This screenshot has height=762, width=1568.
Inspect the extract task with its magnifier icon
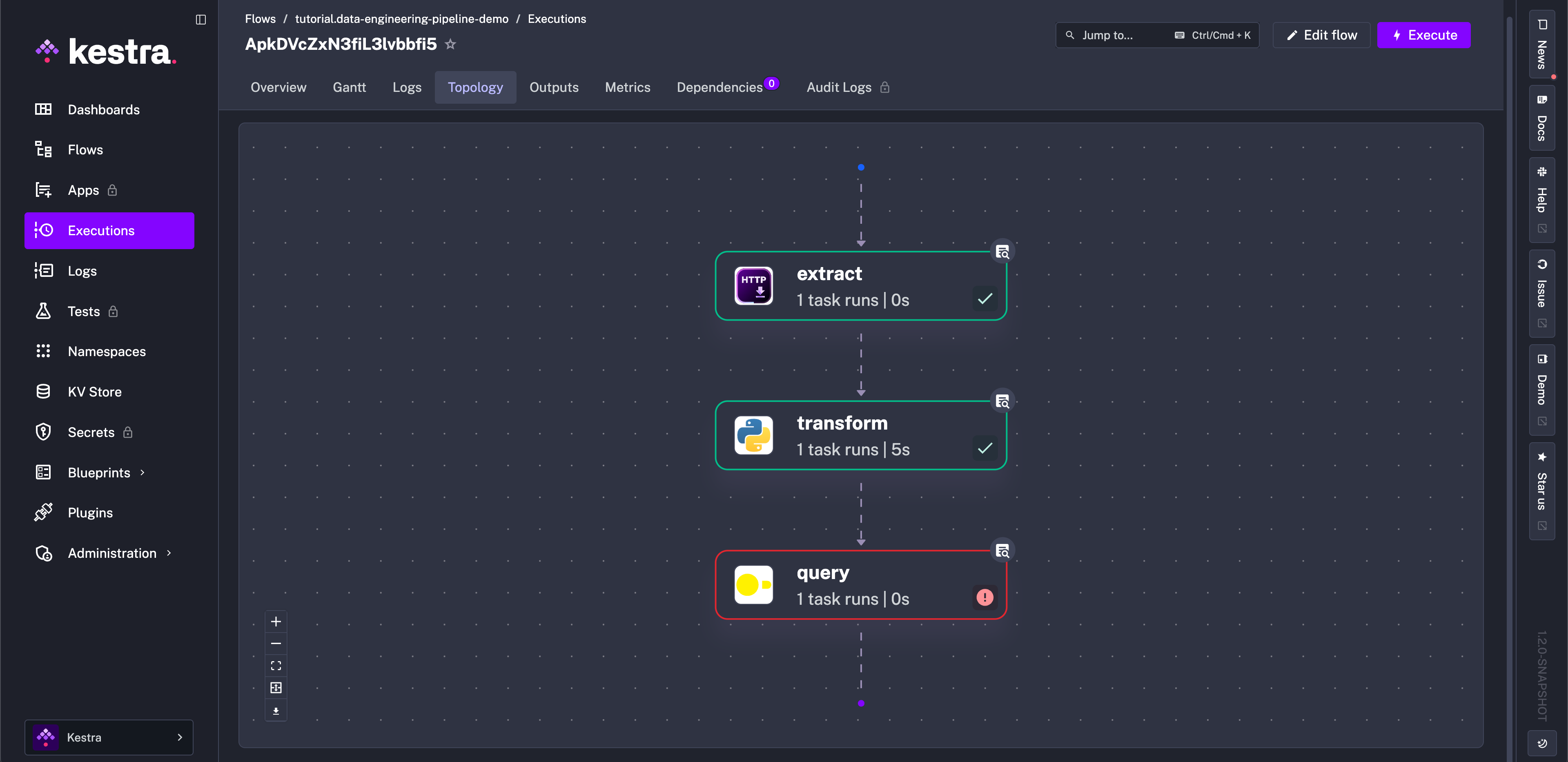tap(1002, 251)
